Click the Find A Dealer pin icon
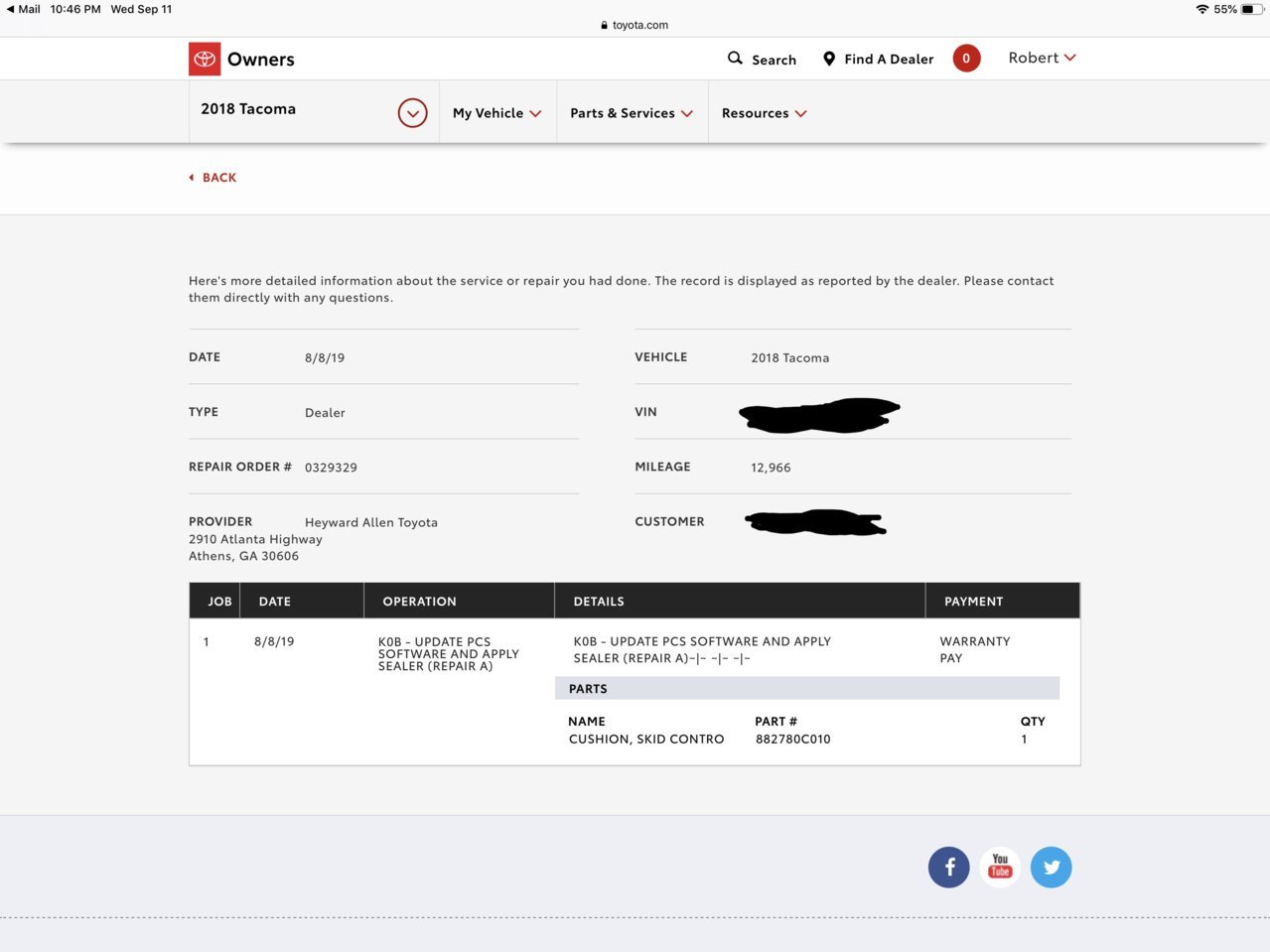This screenshot has height=952, width=1270. (x=829, y=59)
